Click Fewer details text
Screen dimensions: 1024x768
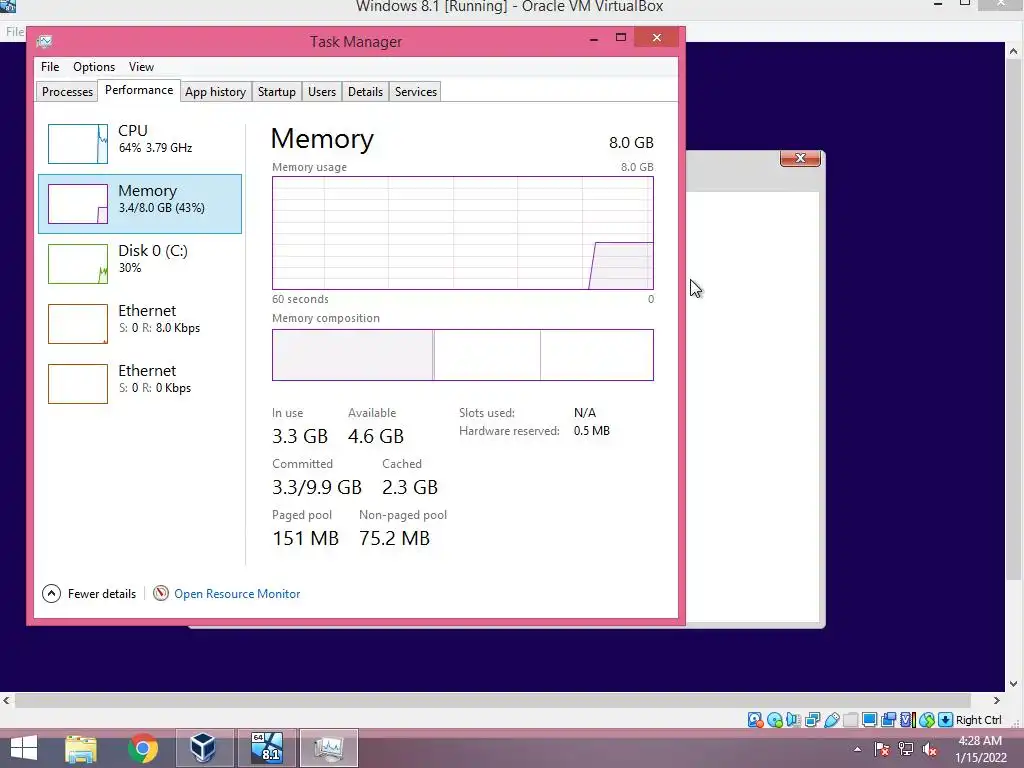point(102,594)
